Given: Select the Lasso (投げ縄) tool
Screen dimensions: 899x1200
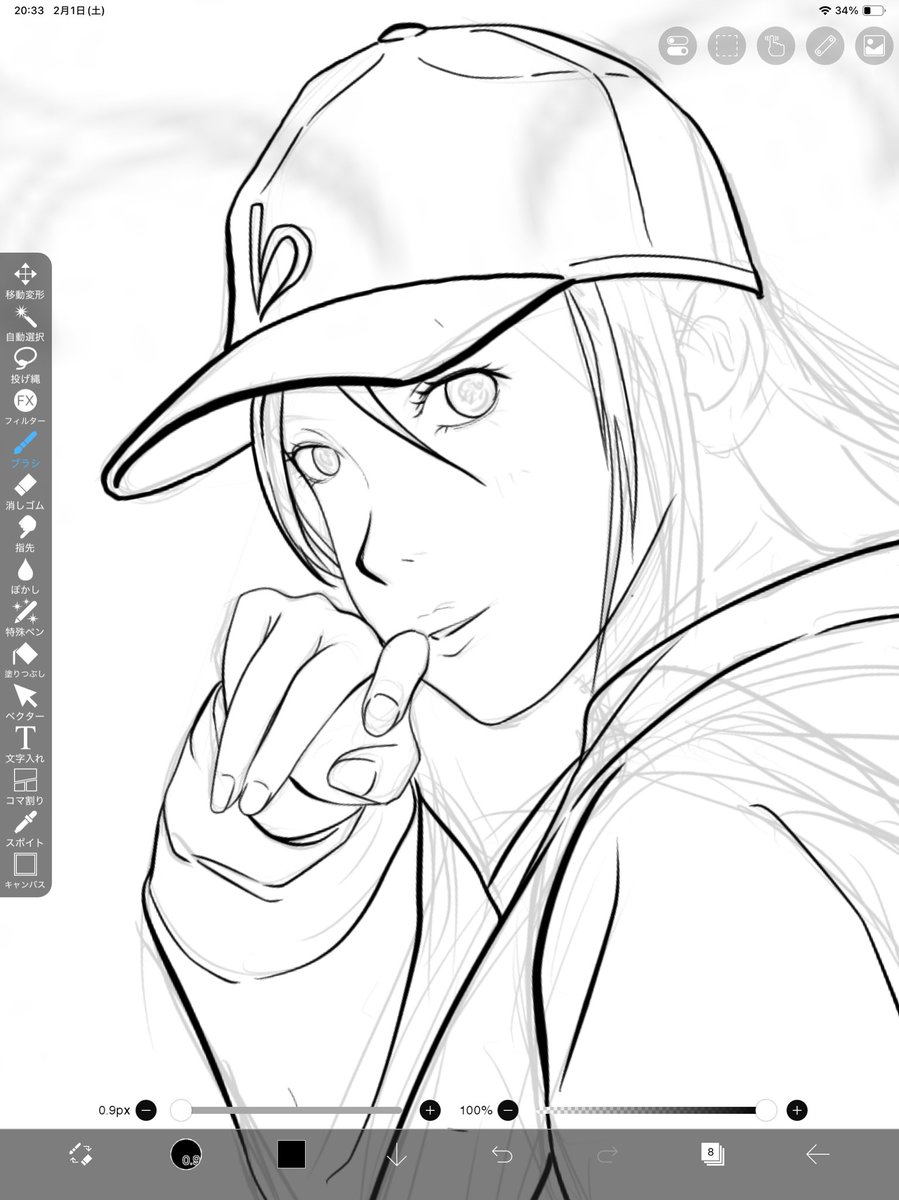Looking at the screenshot, I should (x=25, y=365).
